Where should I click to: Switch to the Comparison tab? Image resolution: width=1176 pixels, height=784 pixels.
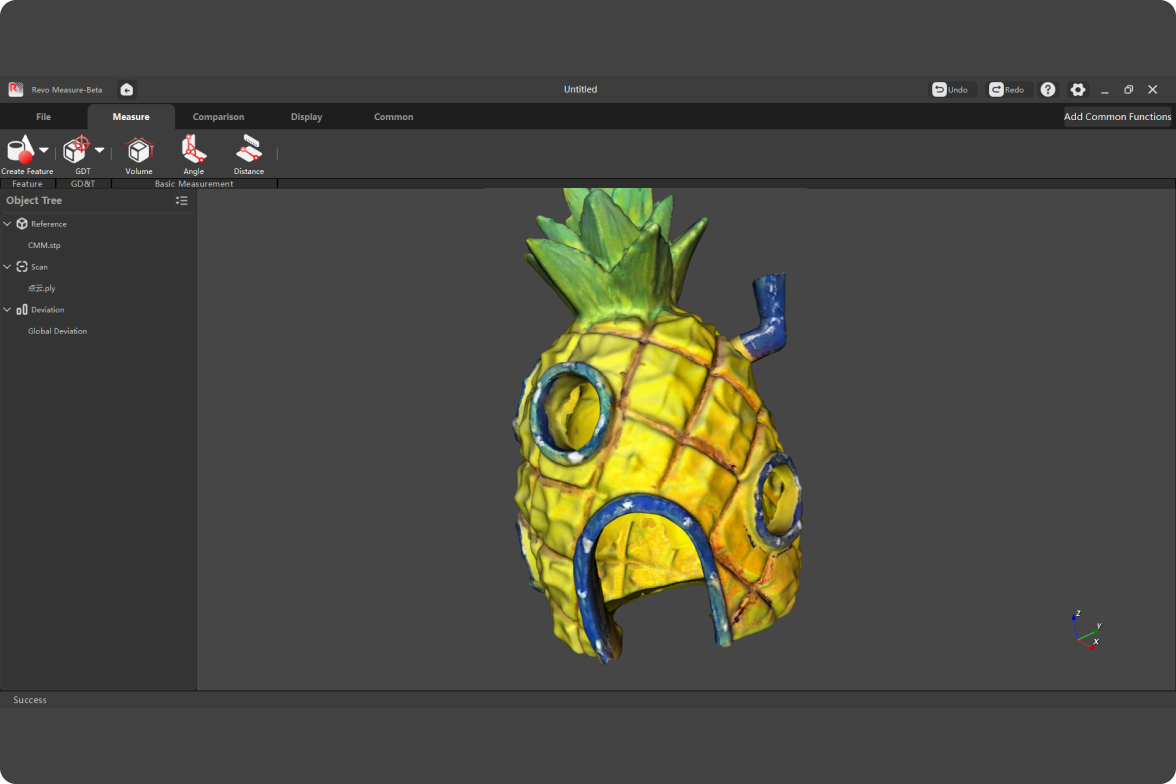(218, 117)
